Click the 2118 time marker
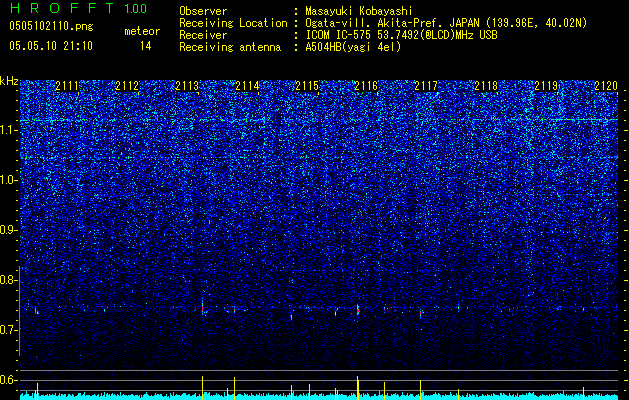The image size is (629, 400). coord(486,85)
